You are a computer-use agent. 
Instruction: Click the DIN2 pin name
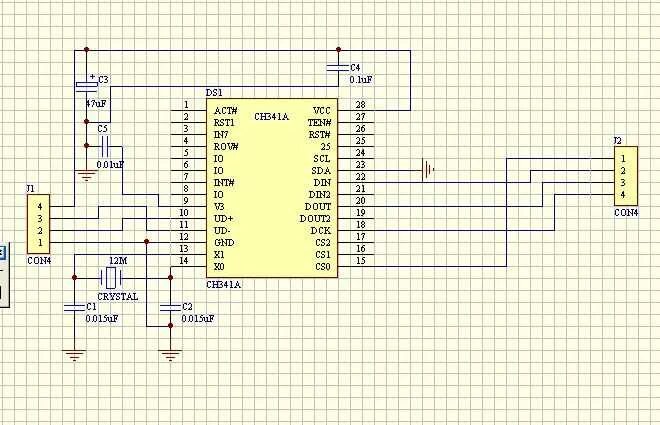point(320,195)
